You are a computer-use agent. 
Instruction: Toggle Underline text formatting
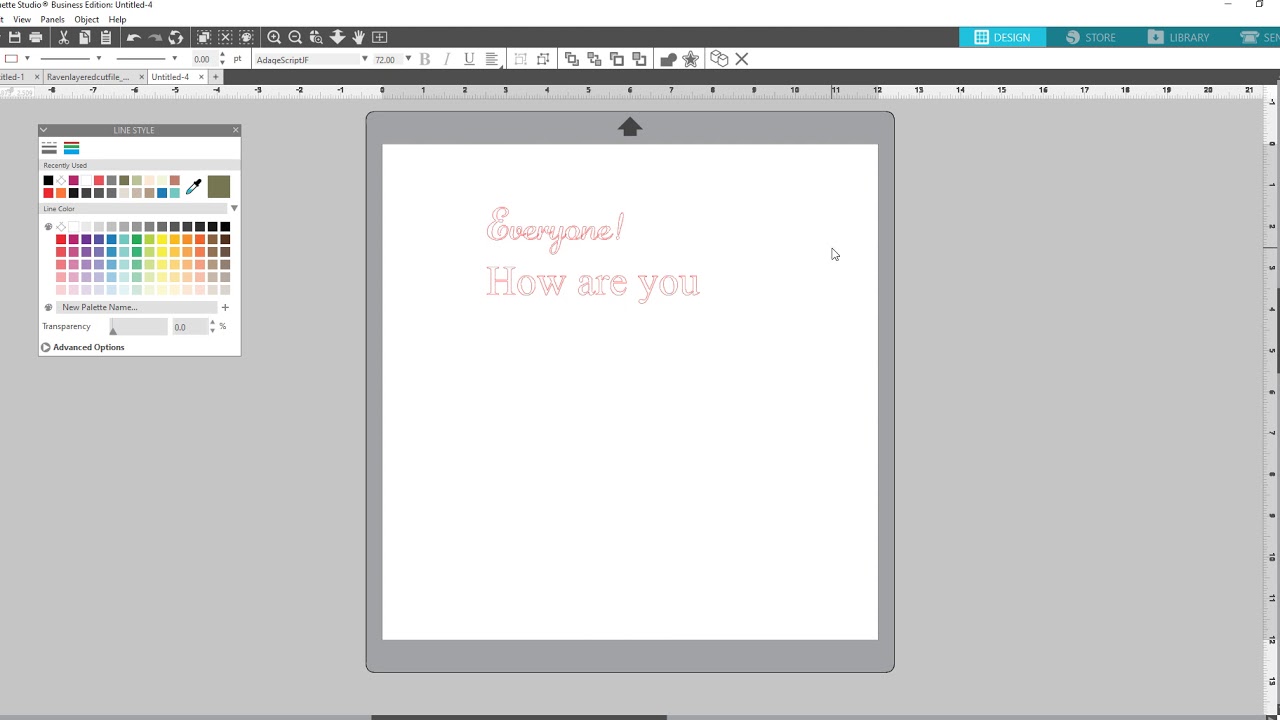coord(469,59)
